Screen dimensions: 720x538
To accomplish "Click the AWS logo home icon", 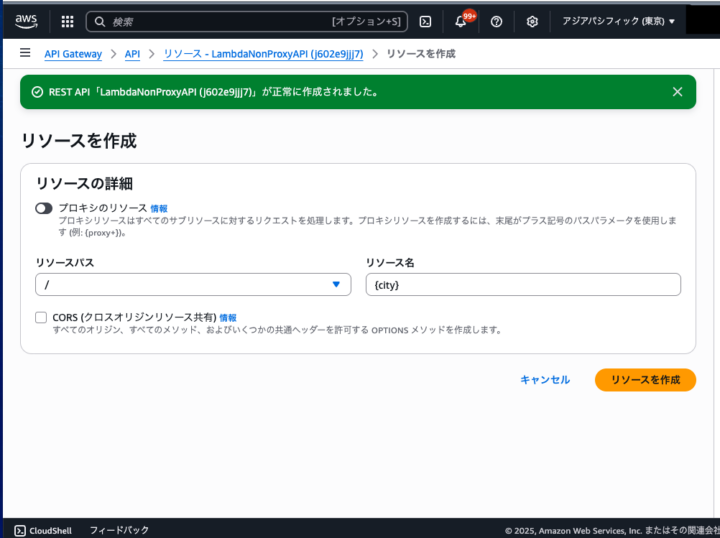I will pos(25,21).
